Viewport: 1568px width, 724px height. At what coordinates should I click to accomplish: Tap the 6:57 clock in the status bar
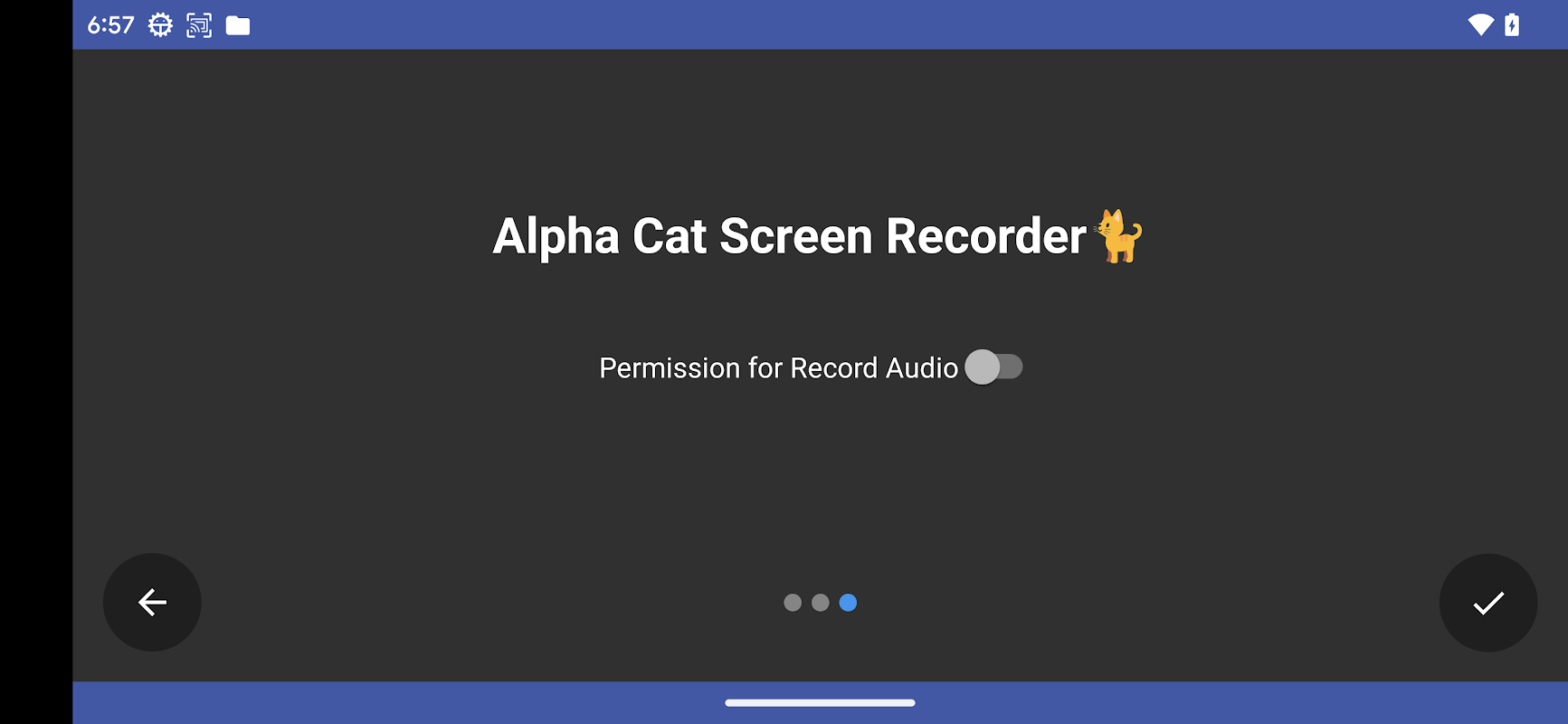coord(110,25)
